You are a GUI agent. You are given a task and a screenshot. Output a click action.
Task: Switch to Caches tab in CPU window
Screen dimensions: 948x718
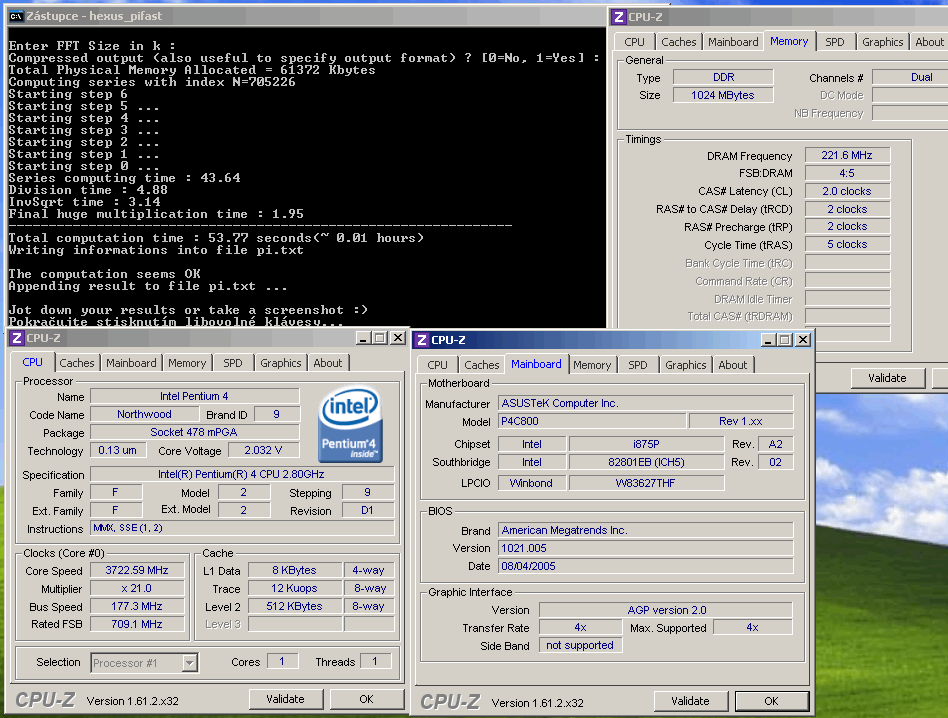point(77,363)
